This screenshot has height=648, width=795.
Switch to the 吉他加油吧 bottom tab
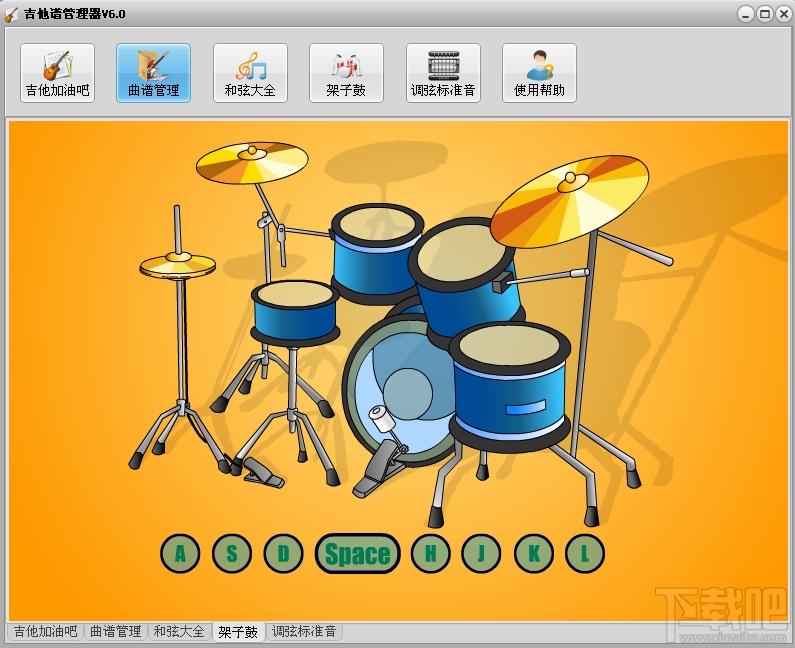45,631
